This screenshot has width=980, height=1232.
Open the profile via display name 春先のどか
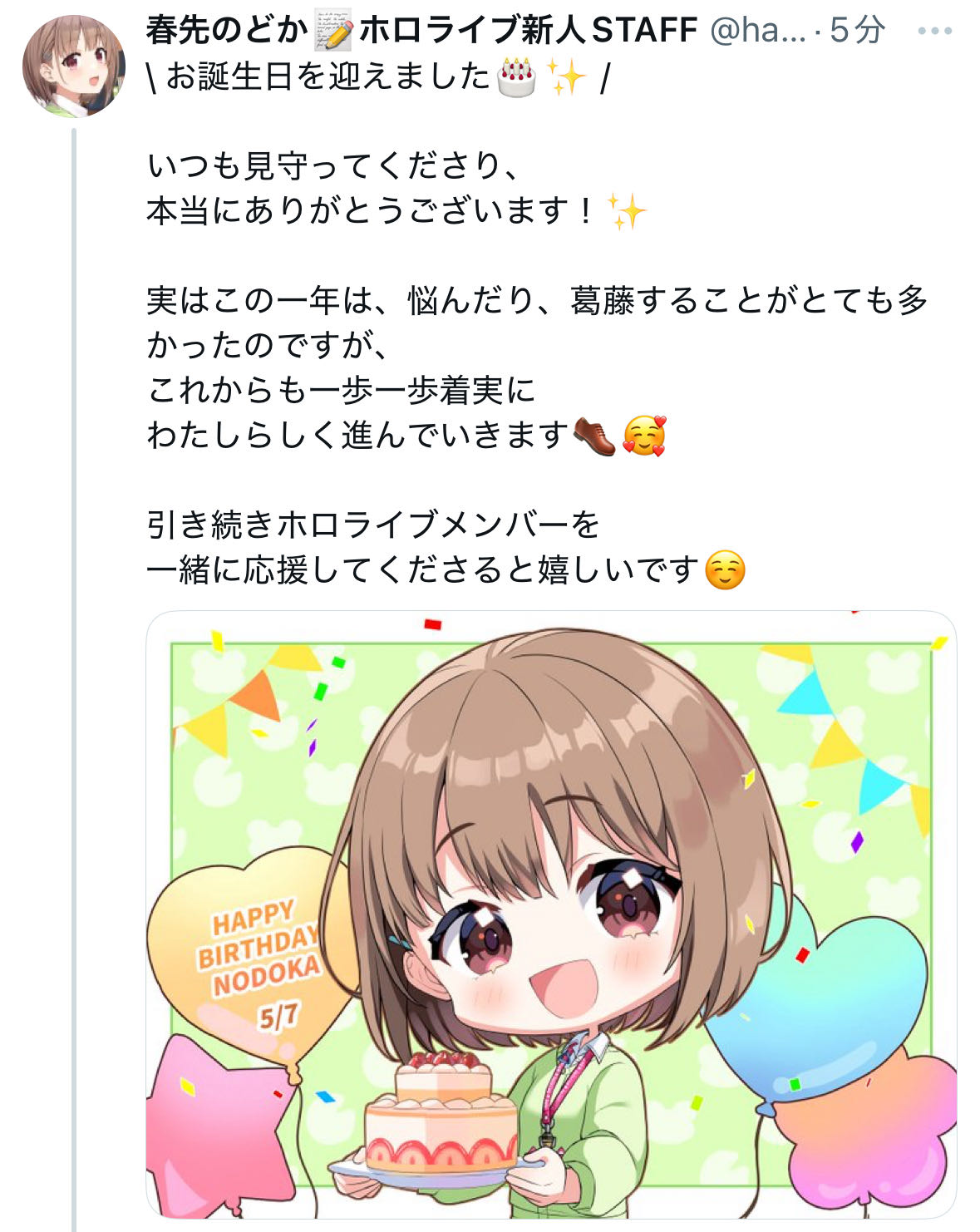227,32
